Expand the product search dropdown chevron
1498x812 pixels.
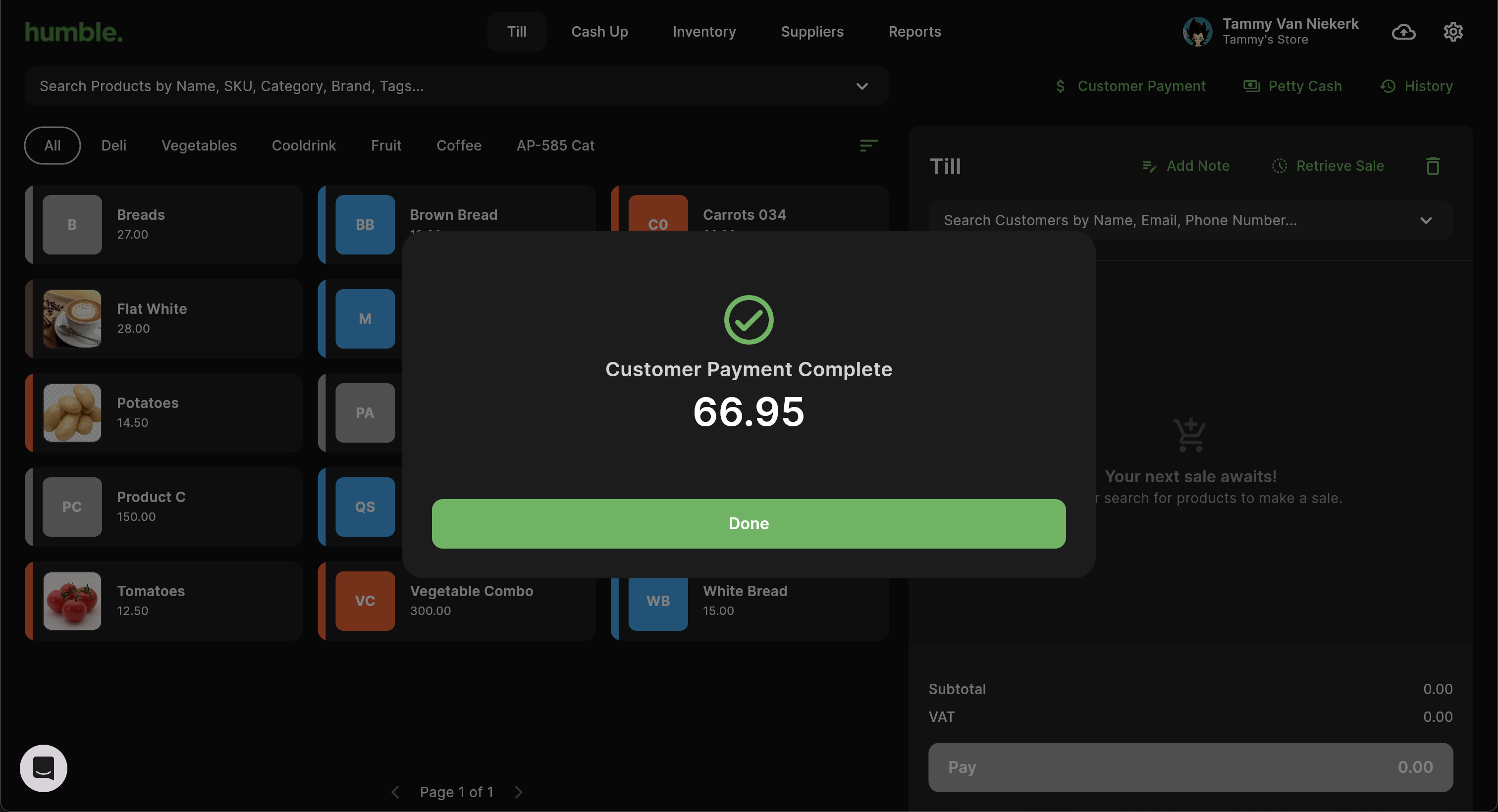[x=862, y=86]
